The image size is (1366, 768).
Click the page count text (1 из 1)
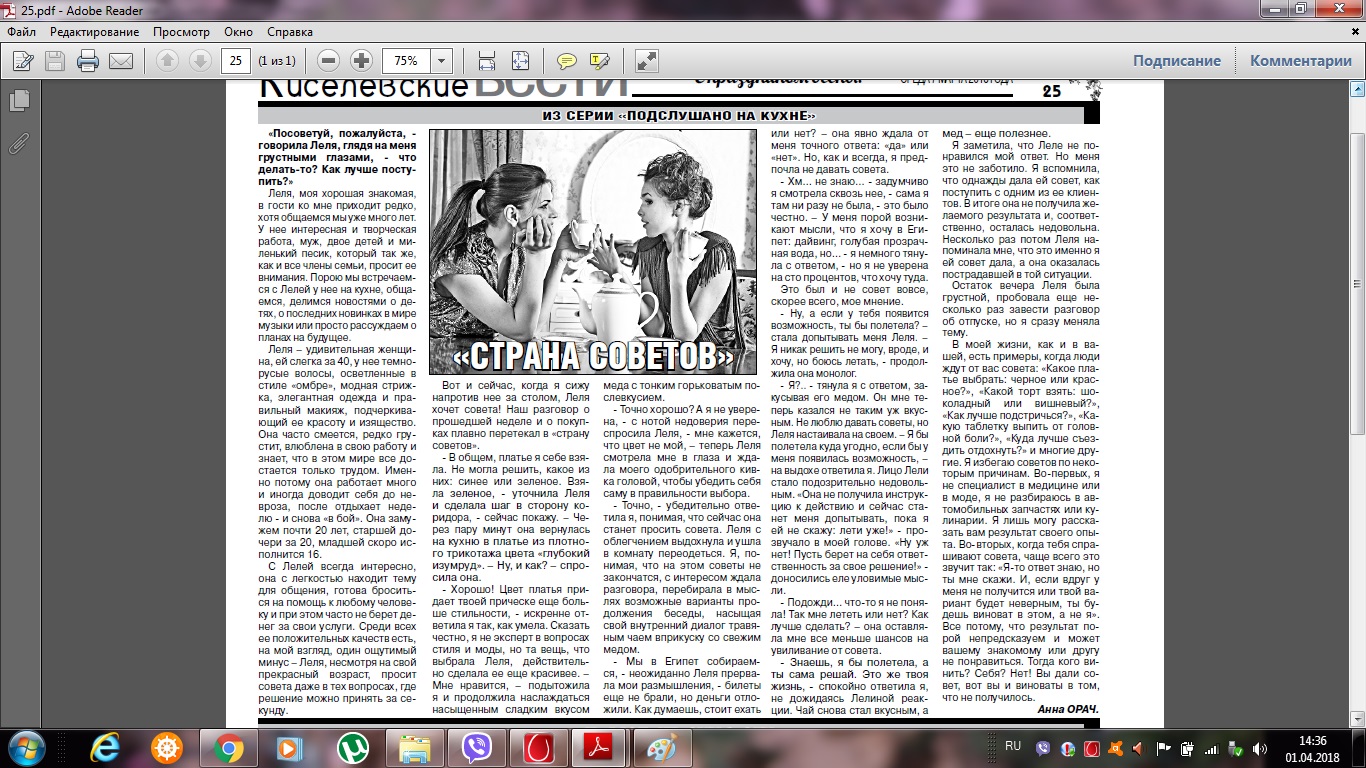[x=278, y=61]
